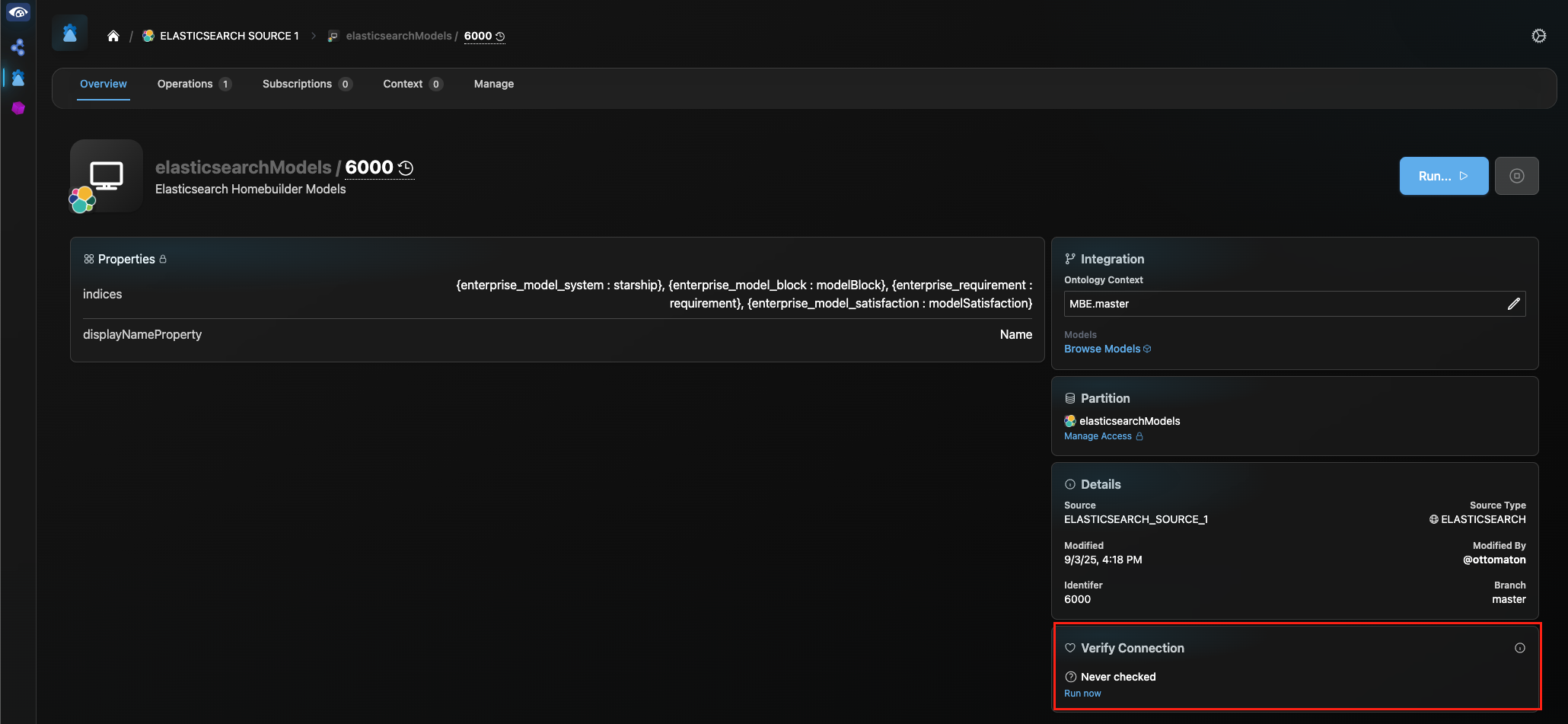Open settings gear icon at top right
This screenshot has width=1568, height=724.
point(1538,36)
